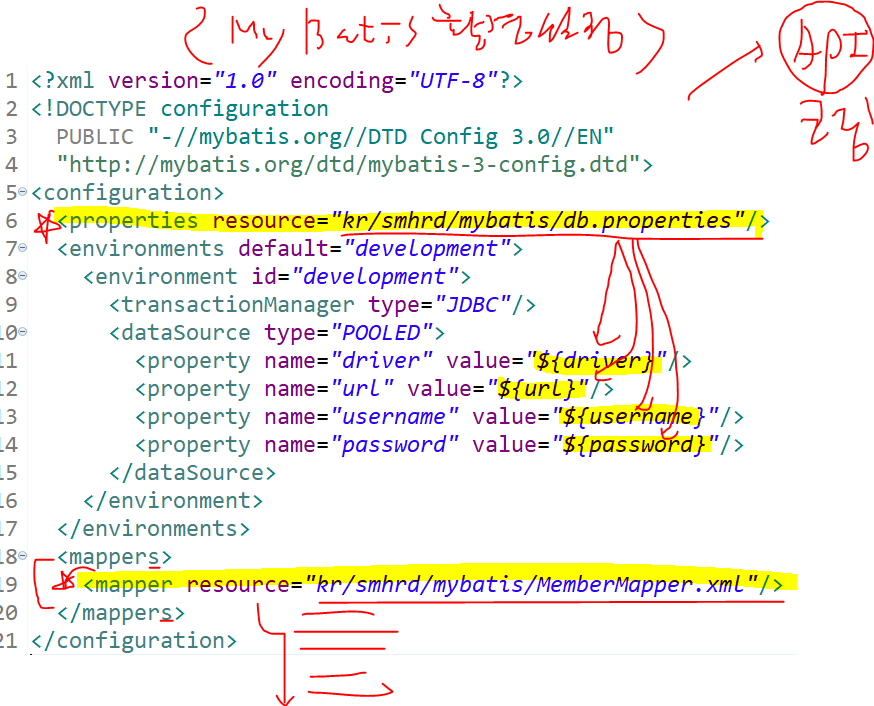Image resolution: width=874 pixels, height=706 pixels.
Task: Click the closing </environment> tag
Action: [x=173, y=501]
